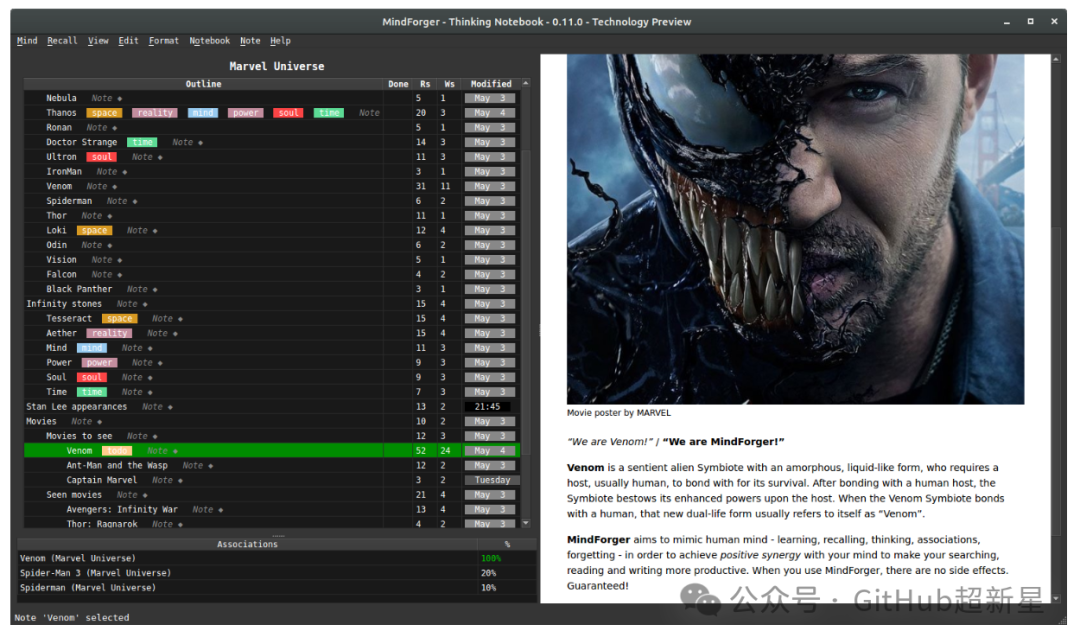Click the orange space tag on Thanos
This screenshot has height=644, width=1080.
[104, 113]
